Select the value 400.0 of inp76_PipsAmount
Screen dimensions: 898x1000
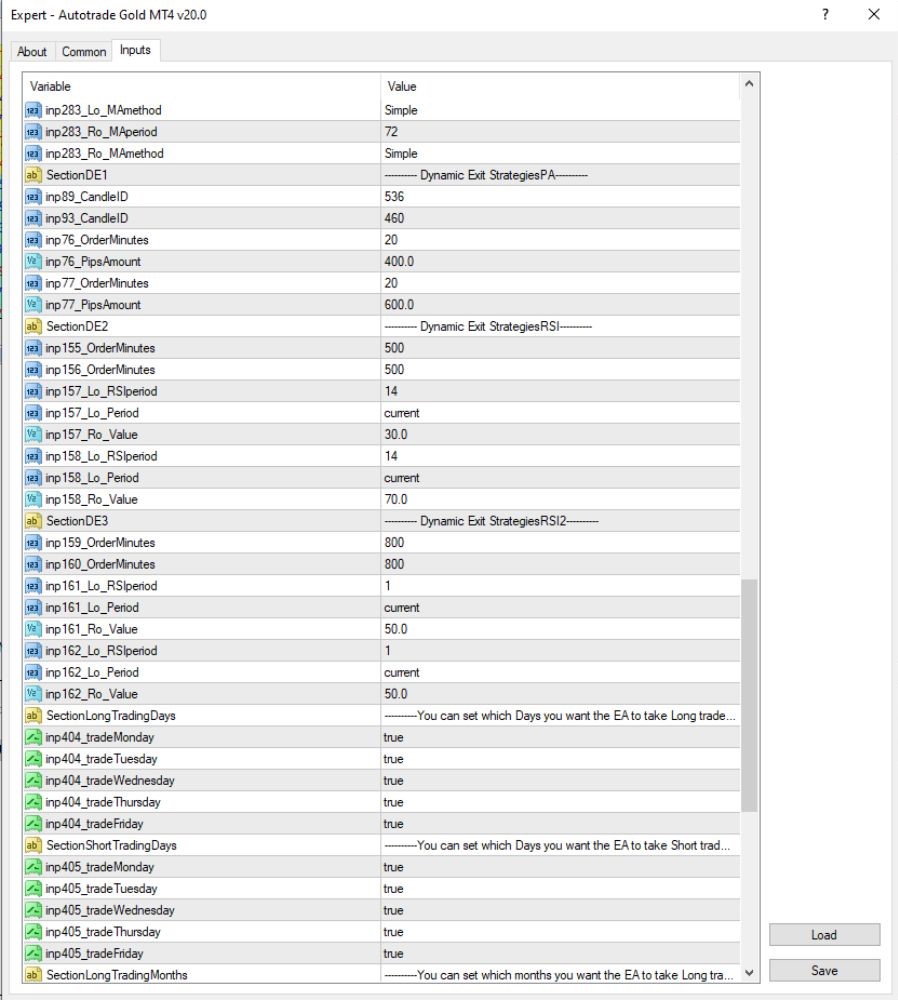coord(399,261)
